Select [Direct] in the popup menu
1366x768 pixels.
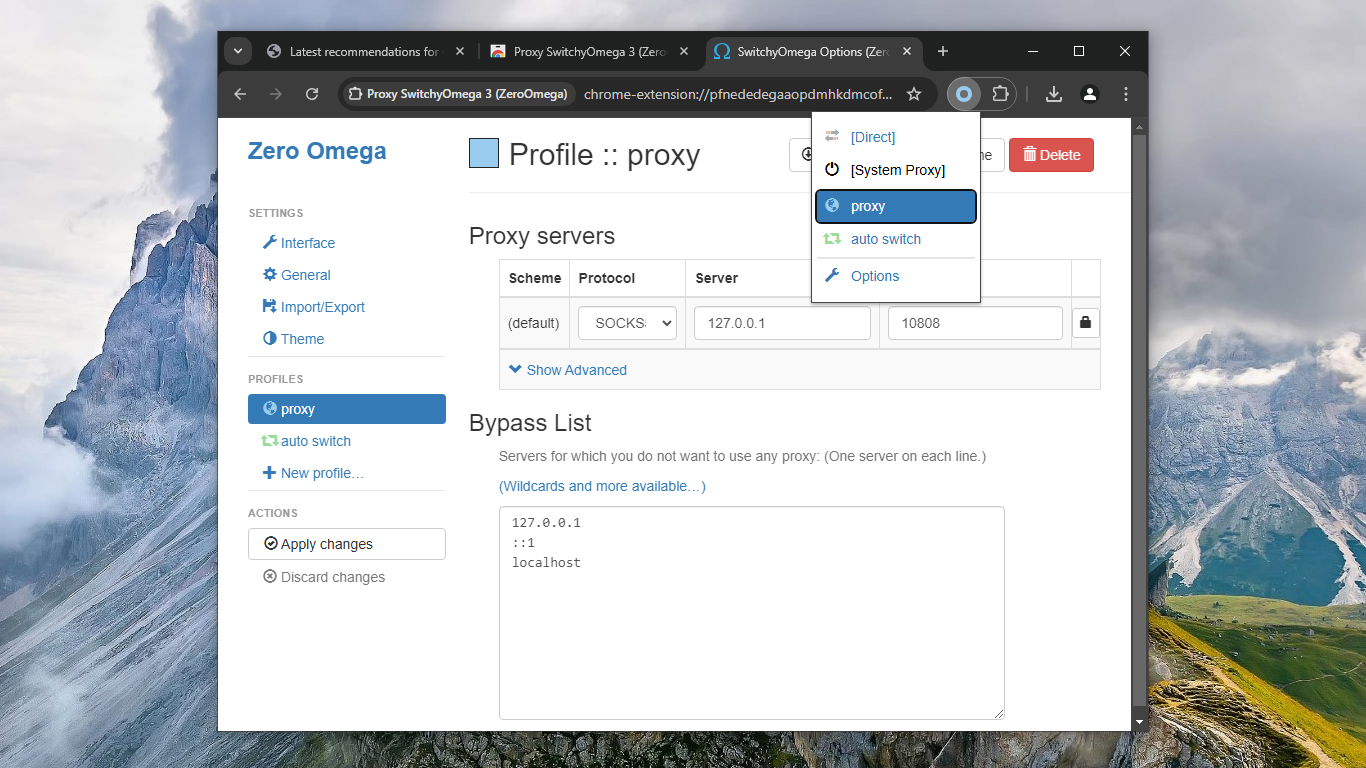(x=896, y=137)
